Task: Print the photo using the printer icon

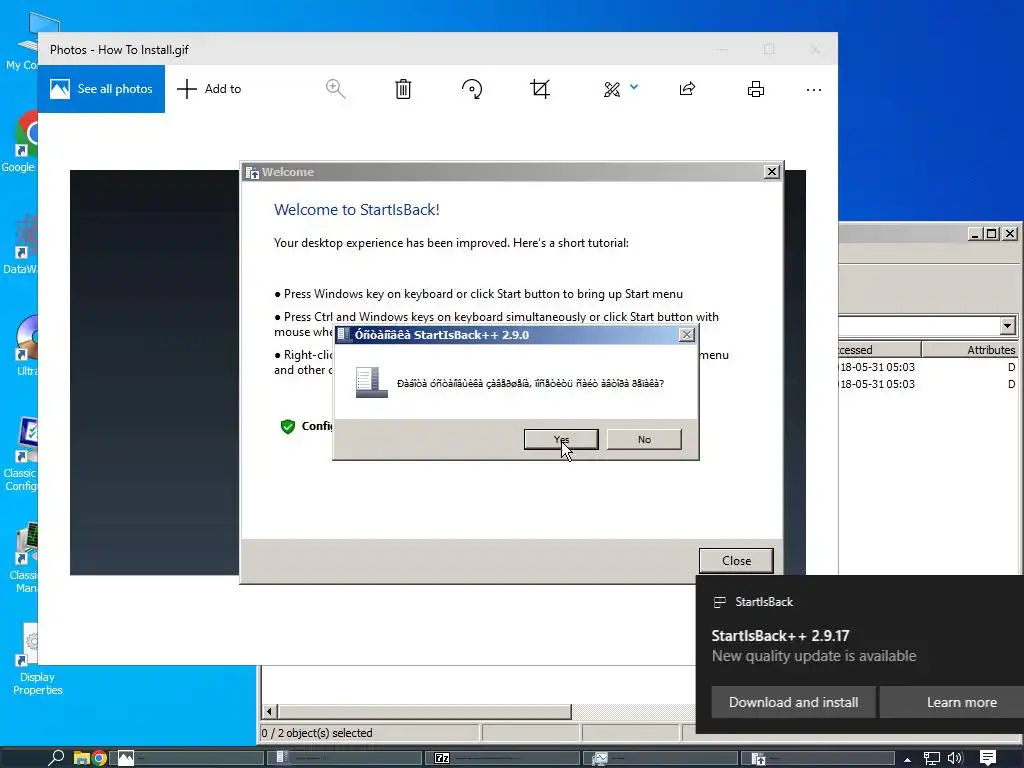Action: pos(756,89)
